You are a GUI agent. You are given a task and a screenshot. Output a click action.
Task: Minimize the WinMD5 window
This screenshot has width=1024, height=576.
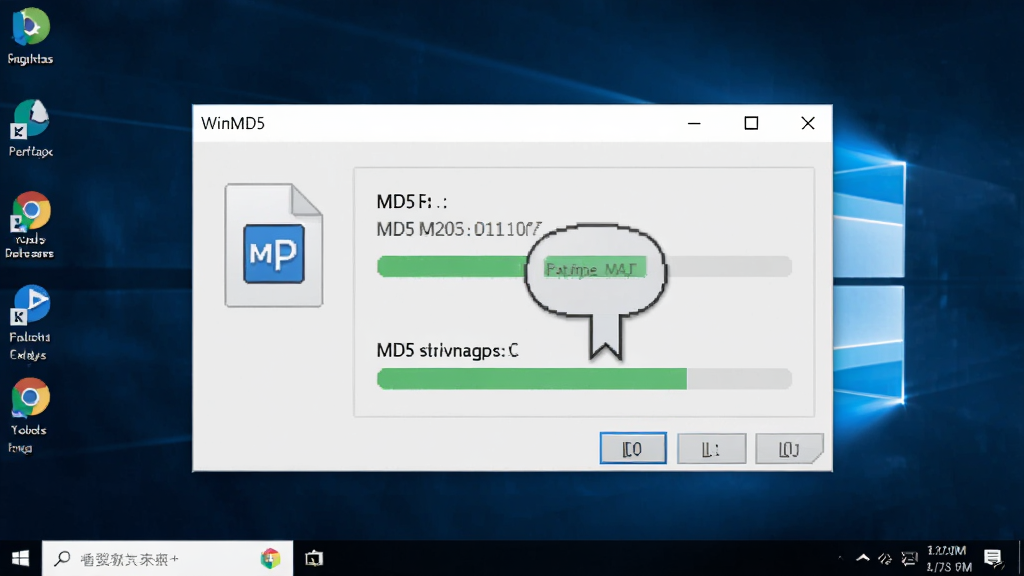tap(694, 123)
